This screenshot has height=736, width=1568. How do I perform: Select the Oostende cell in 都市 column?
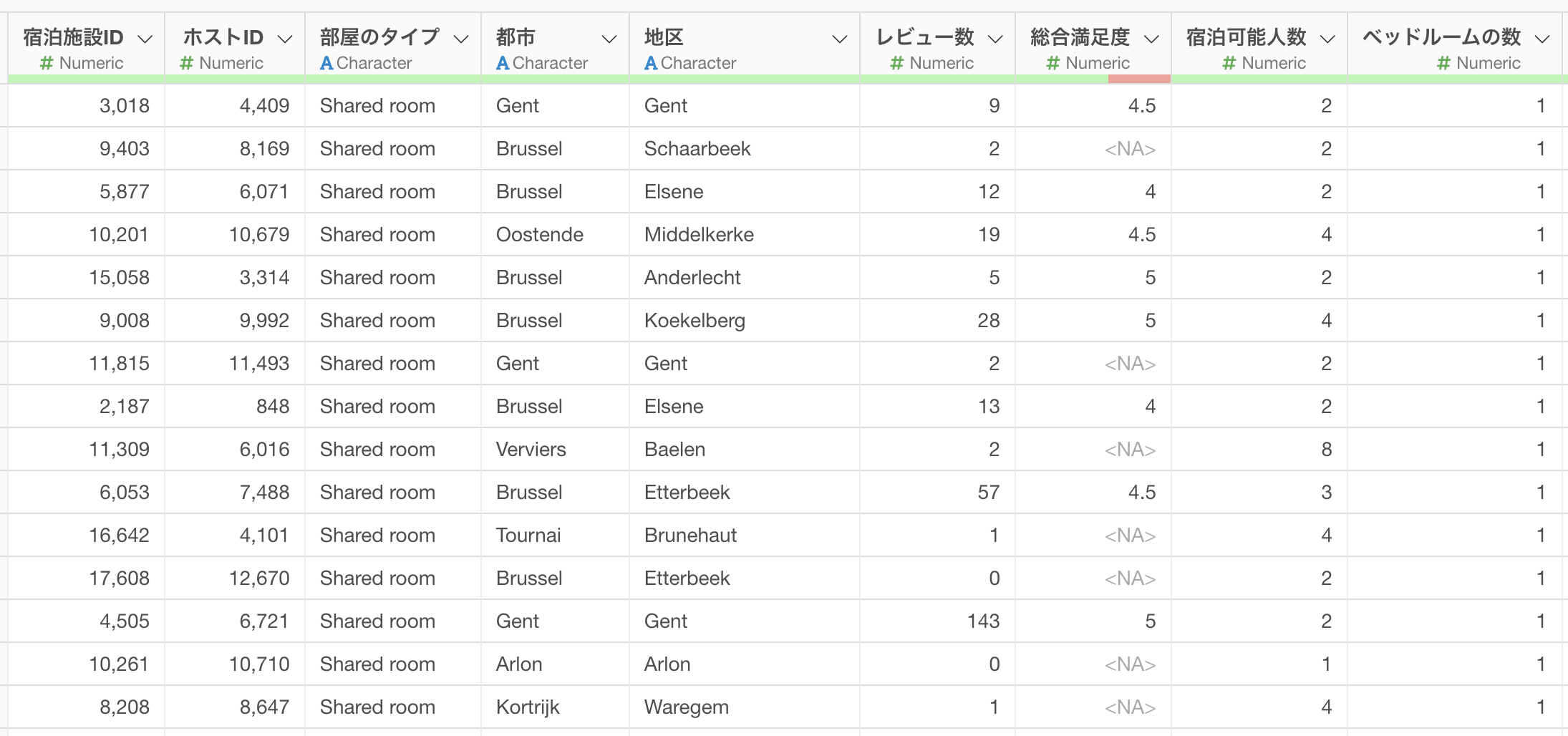coord(540,234)
